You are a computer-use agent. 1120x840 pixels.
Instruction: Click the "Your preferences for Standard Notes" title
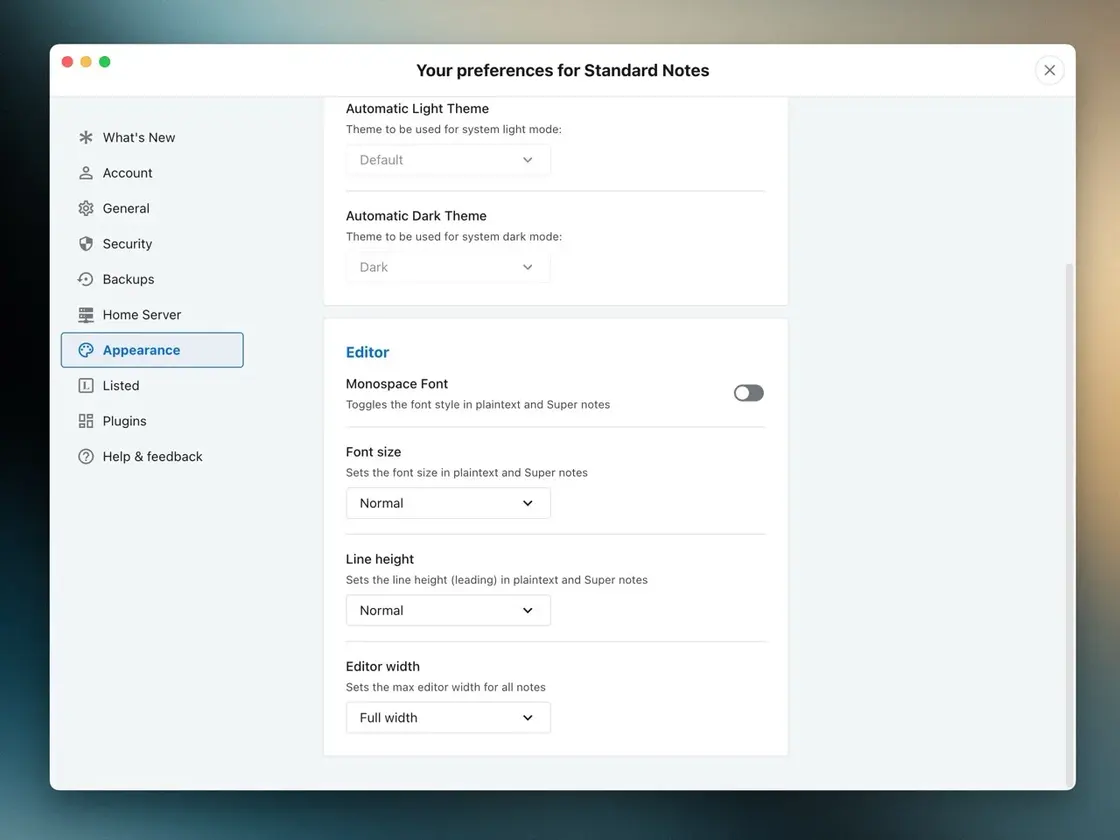click(563, 70)
